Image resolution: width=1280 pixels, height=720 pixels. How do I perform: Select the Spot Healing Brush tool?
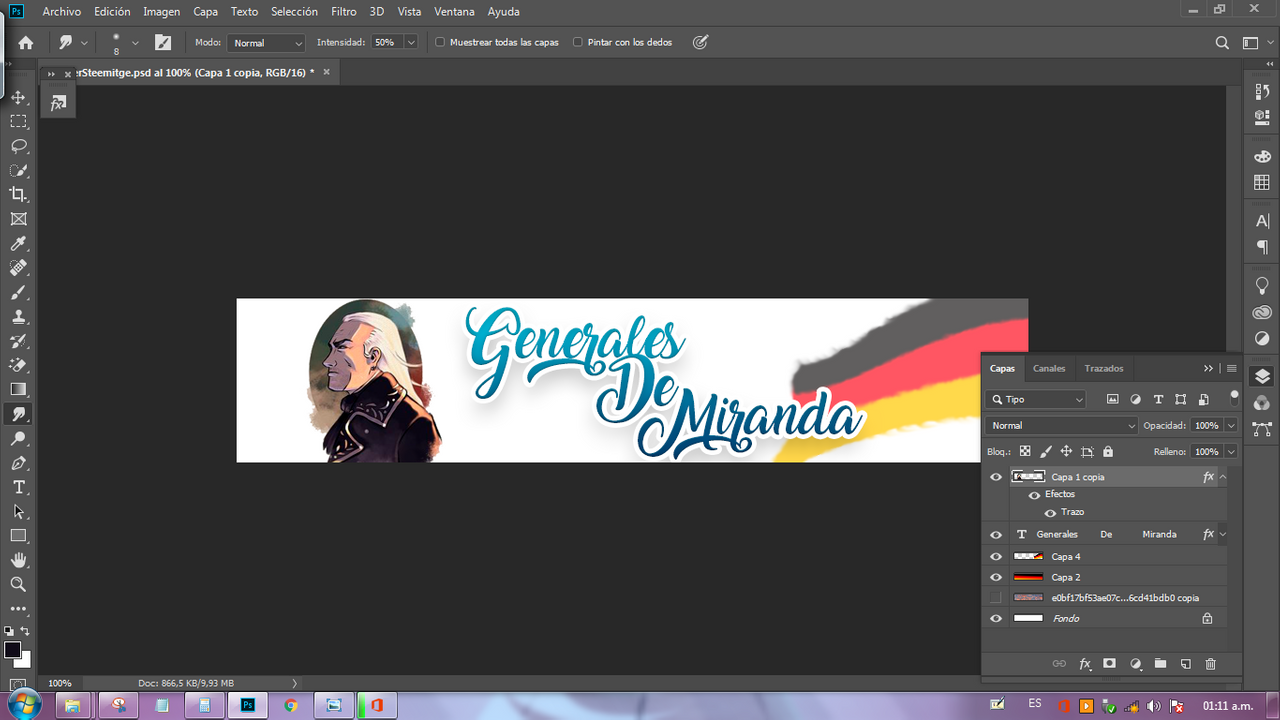18,268
